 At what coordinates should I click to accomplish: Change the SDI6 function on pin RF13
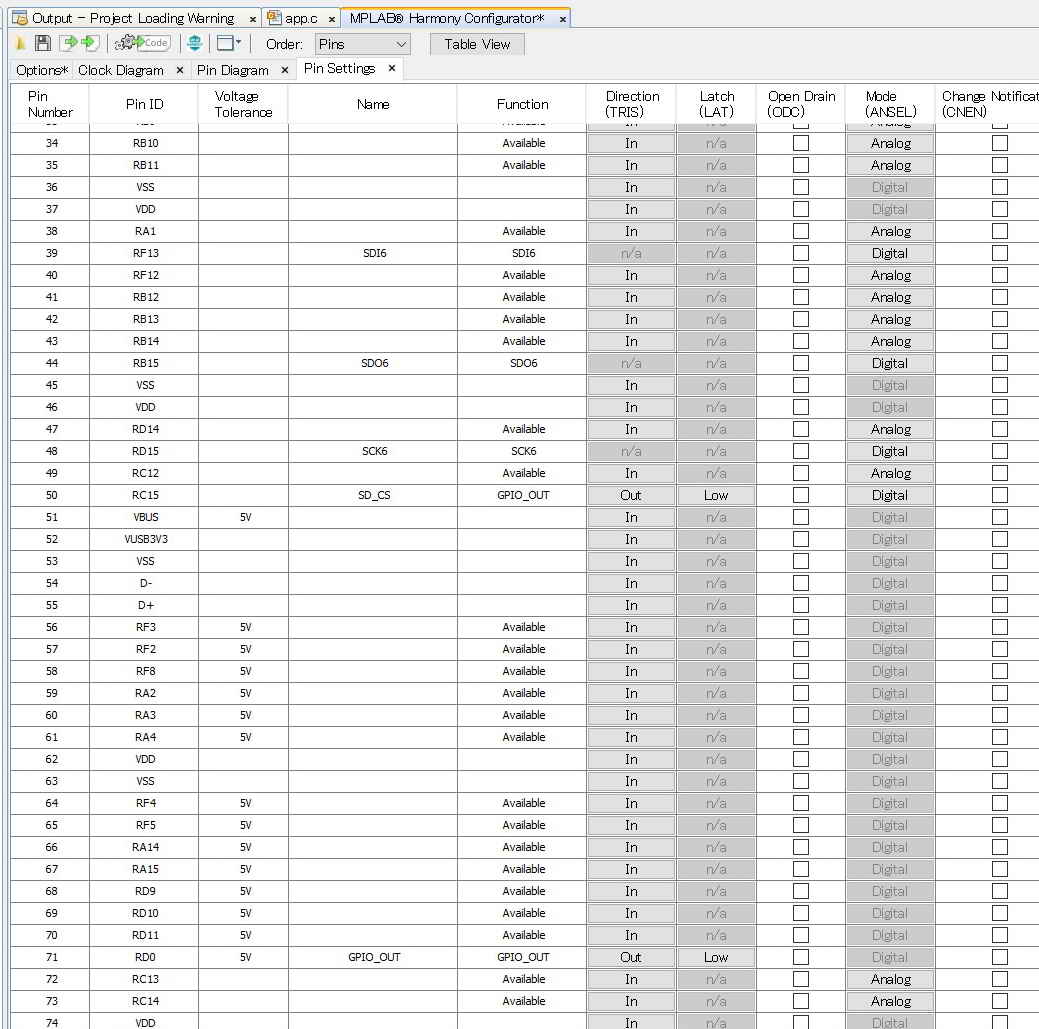[523, 253]
